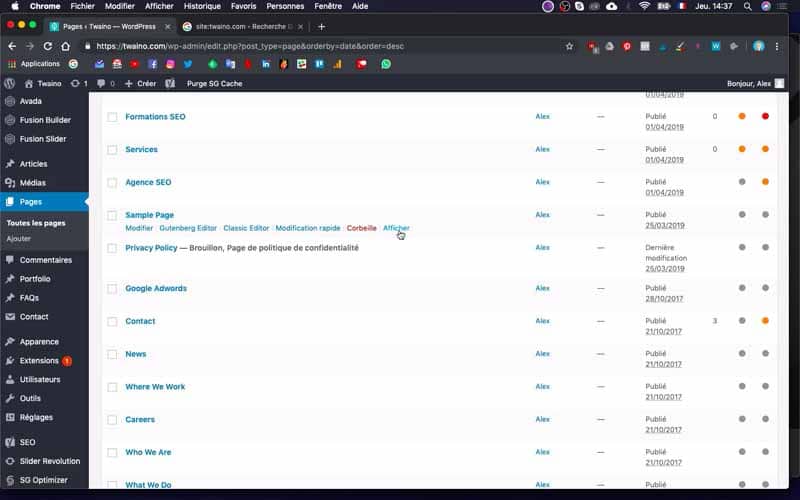
Task: Open the Twaino site home link
Action: click(43, 83)
